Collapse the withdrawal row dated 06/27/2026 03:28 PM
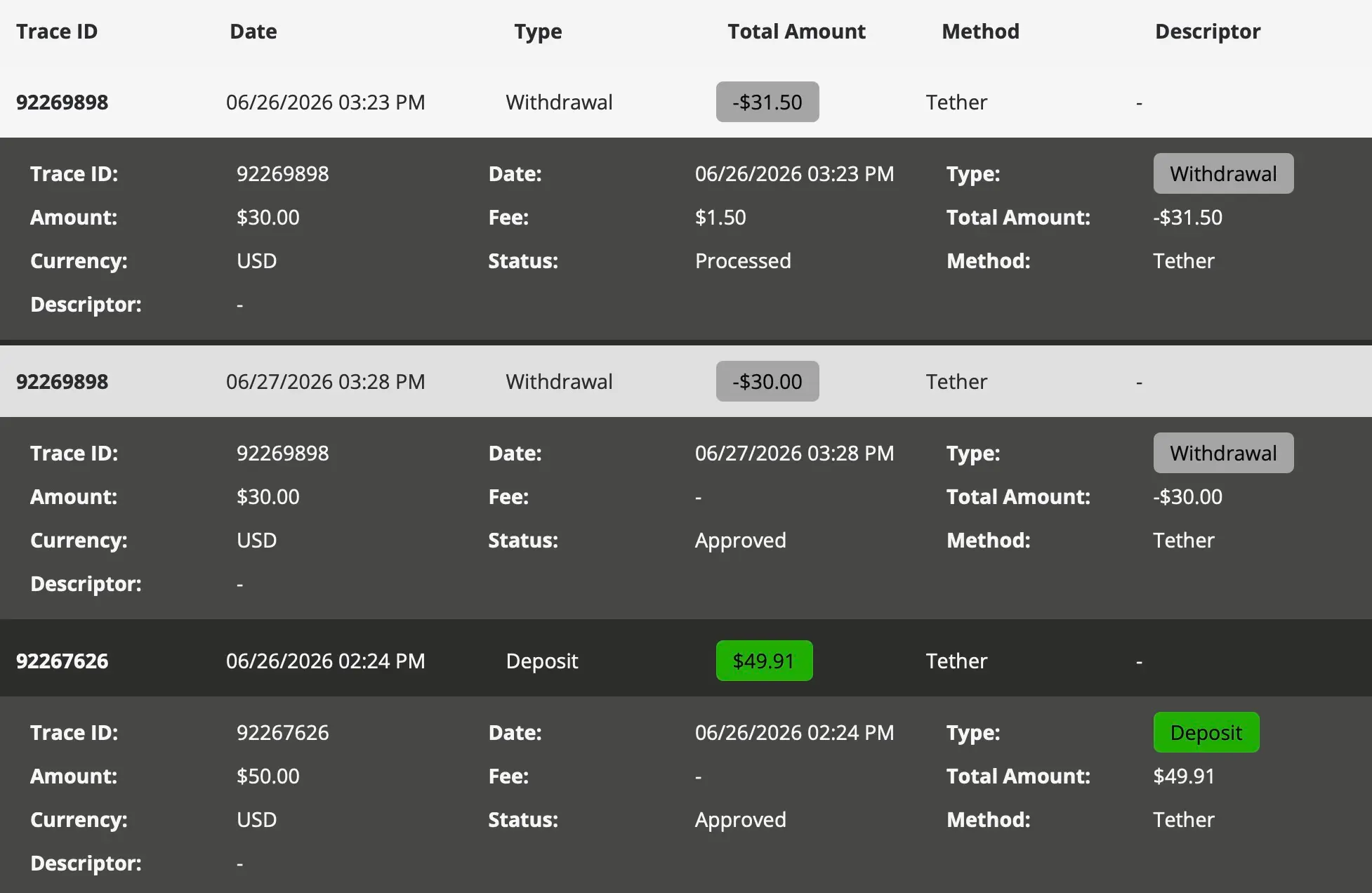 [686, 382]
